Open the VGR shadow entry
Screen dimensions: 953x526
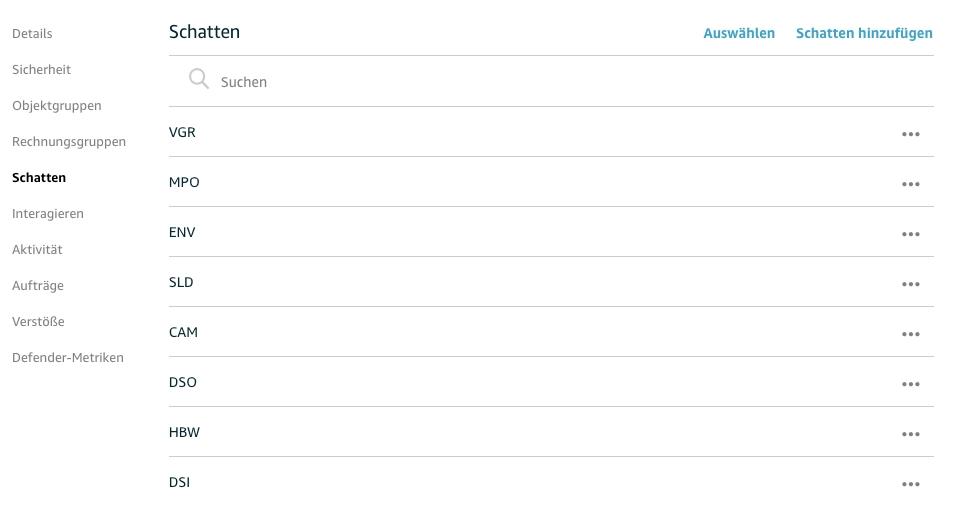[x=182, y=132]
